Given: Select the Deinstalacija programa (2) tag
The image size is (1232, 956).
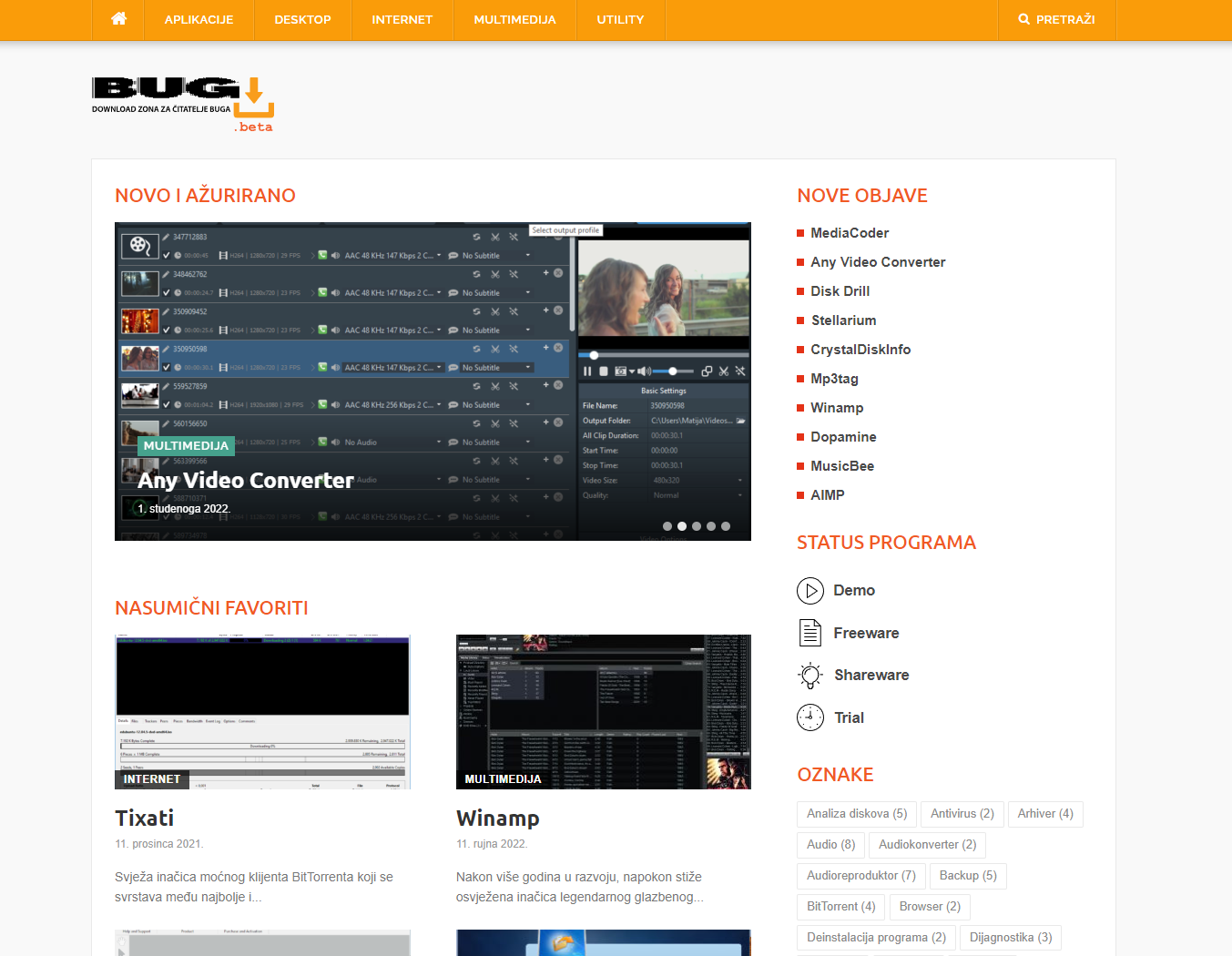Looking at the screenshot, I should coord(876,938).
